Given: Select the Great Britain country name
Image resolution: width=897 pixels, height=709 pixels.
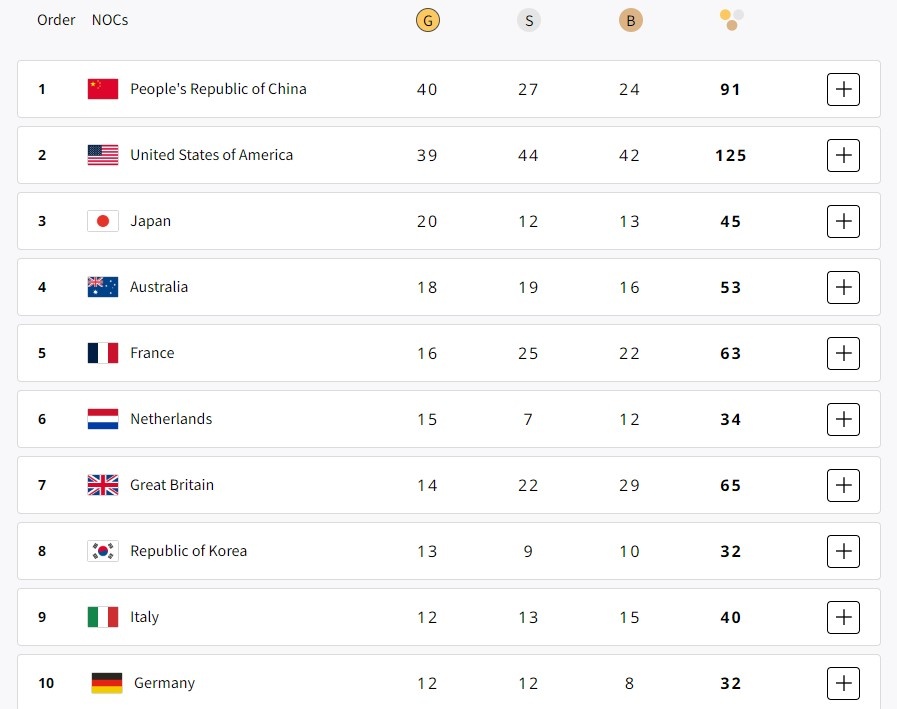Looking at the screenshot, I should (172, 484).
